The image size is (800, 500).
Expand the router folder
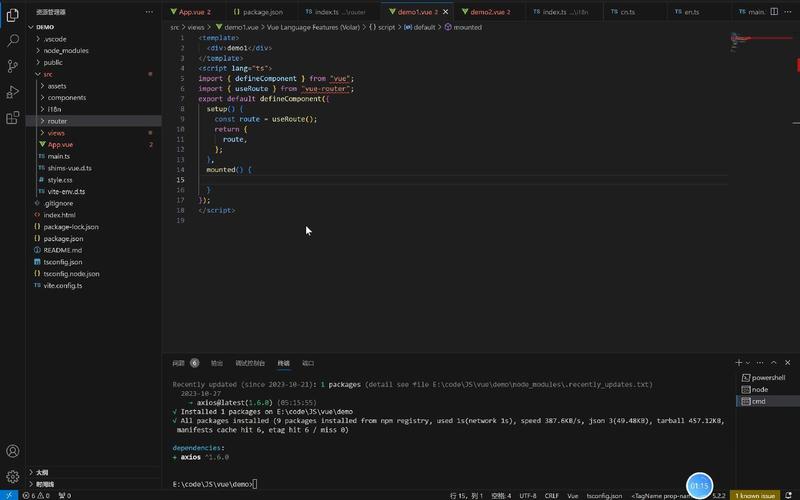pos(94,121)
